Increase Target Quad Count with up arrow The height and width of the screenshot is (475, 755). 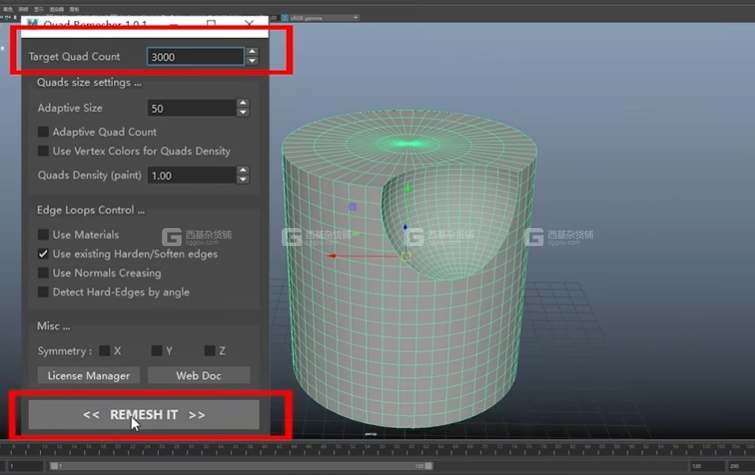pos(252,52)
